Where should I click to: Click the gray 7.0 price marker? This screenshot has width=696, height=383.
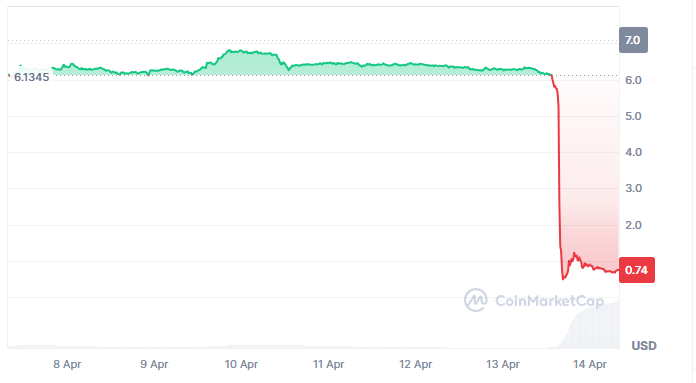tap(633, 40)
